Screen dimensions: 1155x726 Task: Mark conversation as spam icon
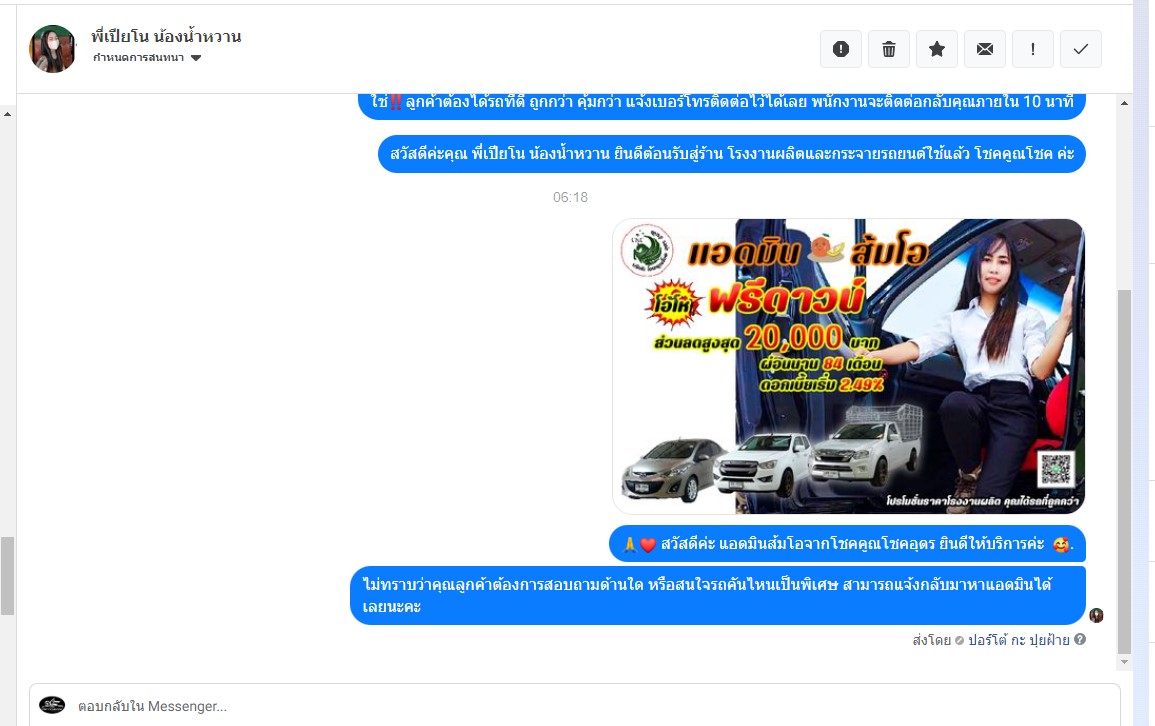[840, 49]
